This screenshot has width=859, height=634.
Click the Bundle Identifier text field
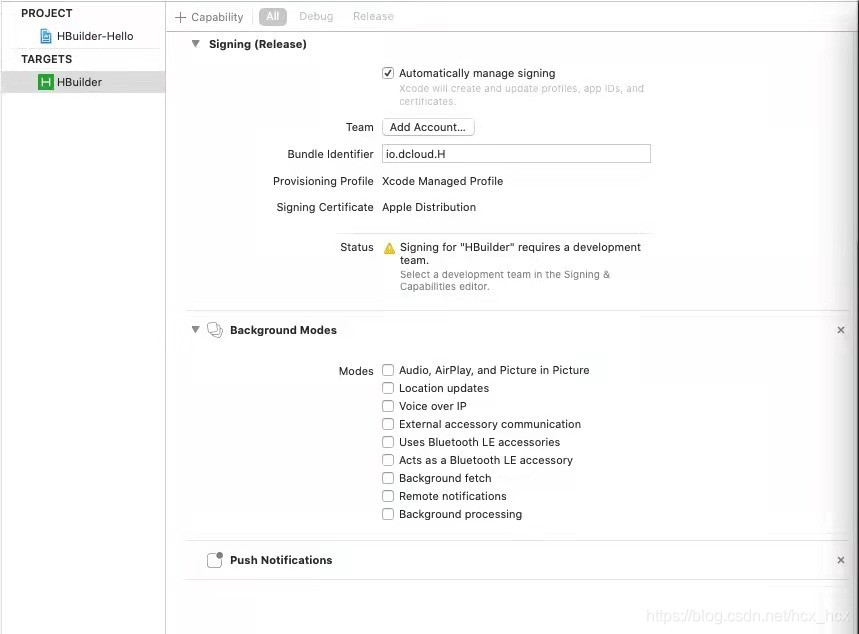[x=516, y=154]
